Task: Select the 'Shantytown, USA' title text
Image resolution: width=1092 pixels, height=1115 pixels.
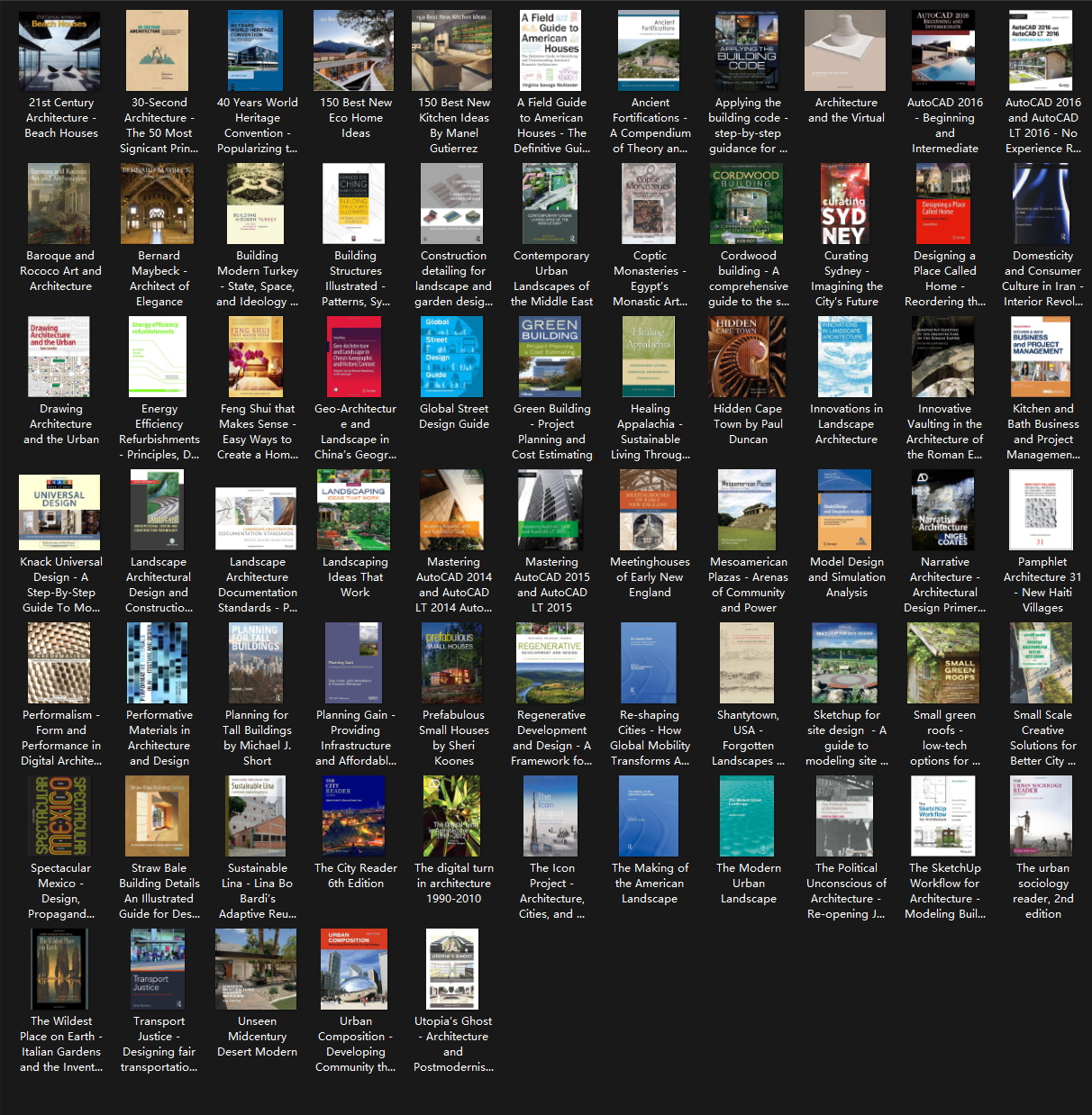Action: (x=748, y=738)
